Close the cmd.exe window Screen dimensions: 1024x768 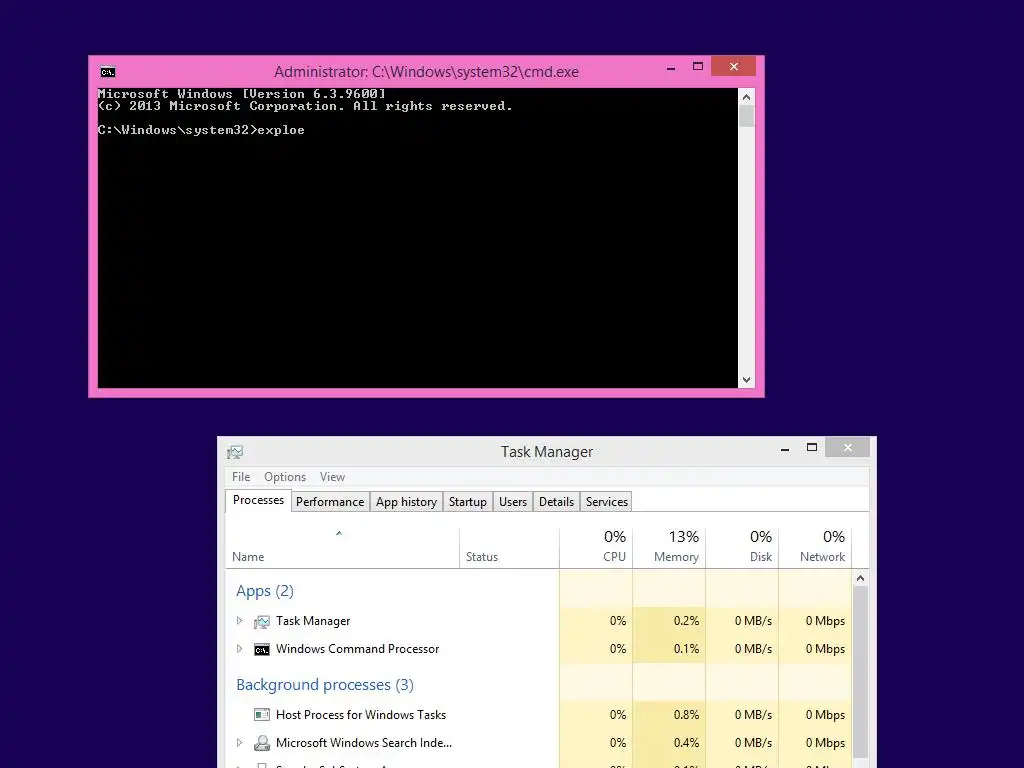(734, 67)
